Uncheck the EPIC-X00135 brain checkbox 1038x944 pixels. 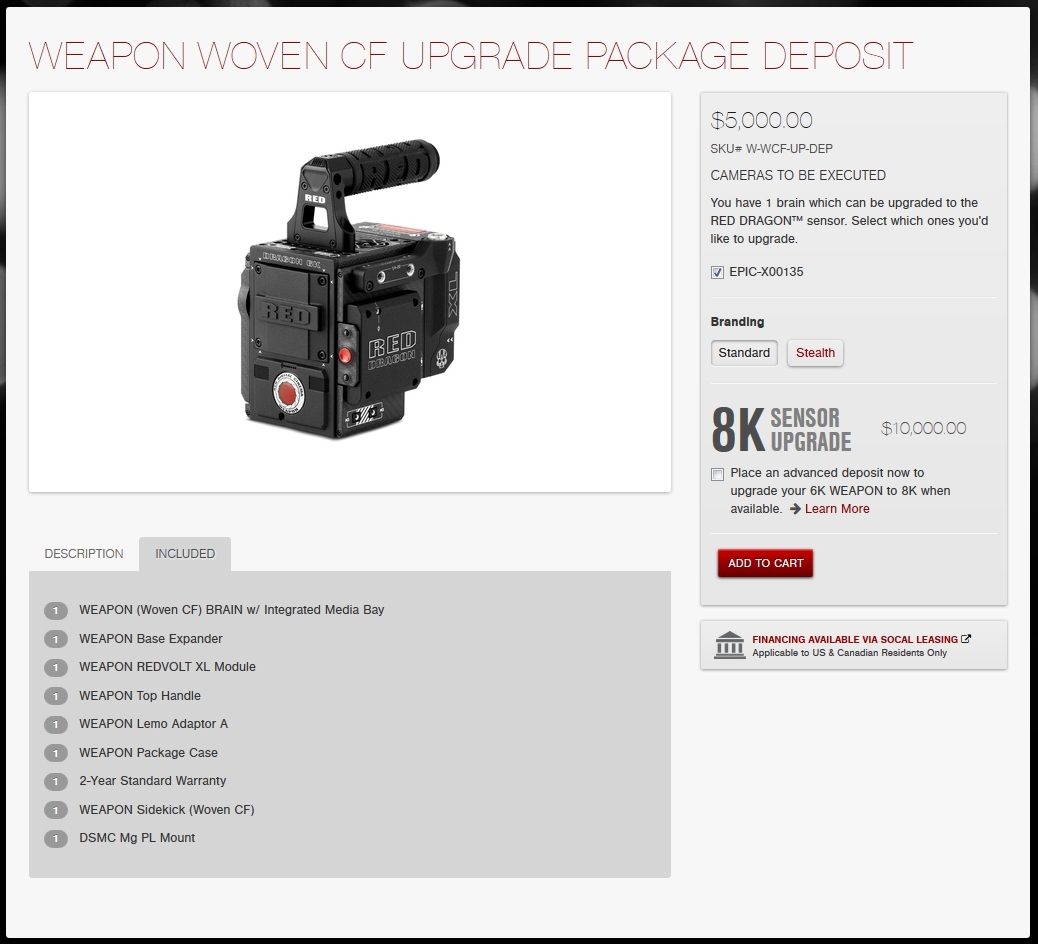[x=717, y=272]
